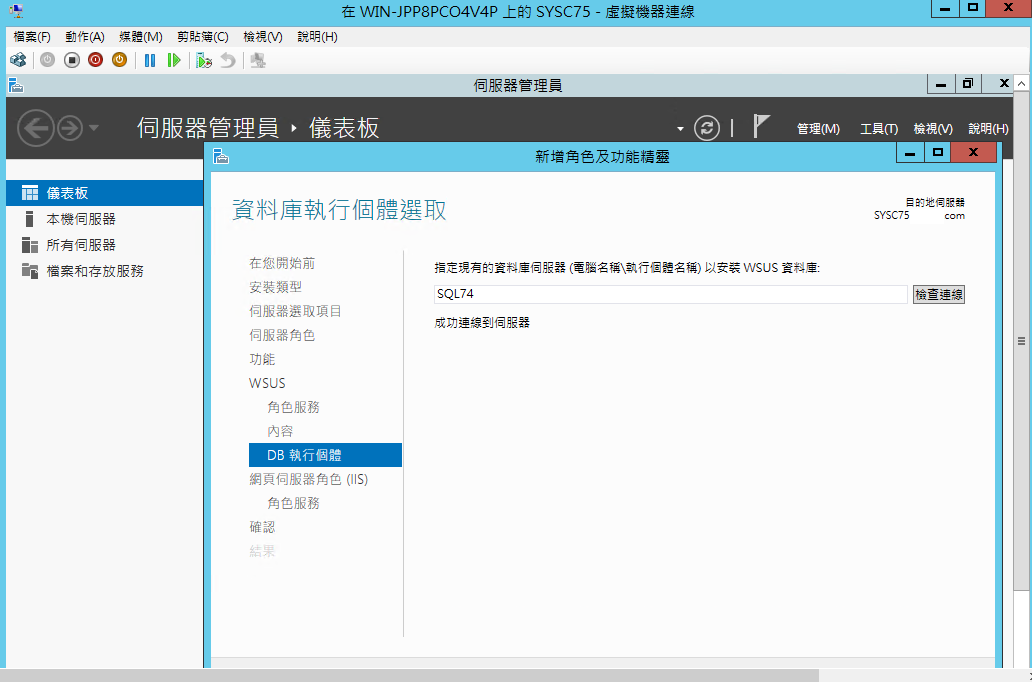1032x682 pixels.
Task: Click the greyed-out Start VM power icon
Action: [x=47, y=61]
